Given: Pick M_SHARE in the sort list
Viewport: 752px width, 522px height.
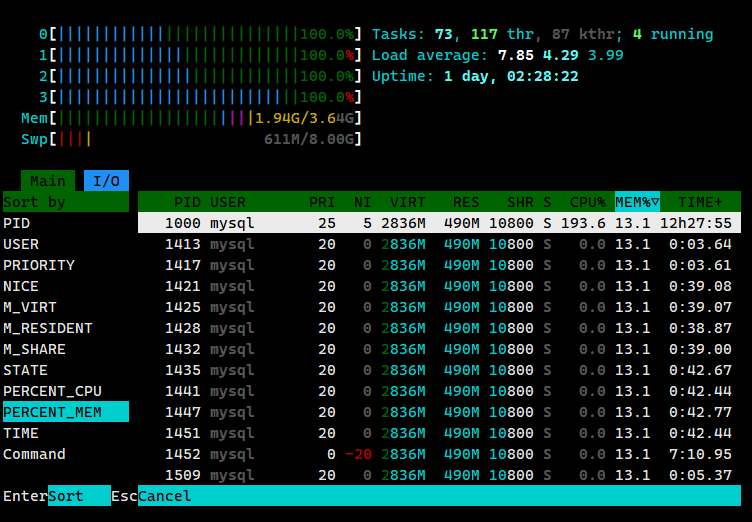Looking at the screenshot, I should (x=34, y=349).
